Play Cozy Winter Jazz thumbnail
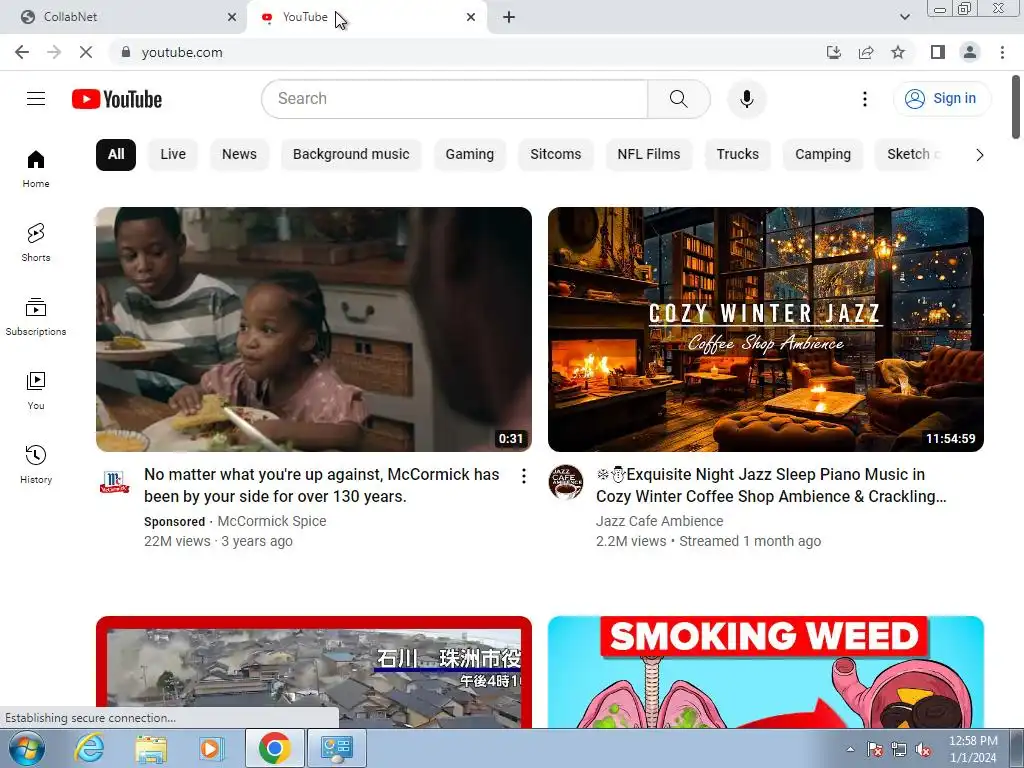This screenshot has width=1024, height=768. pos(766,329)
